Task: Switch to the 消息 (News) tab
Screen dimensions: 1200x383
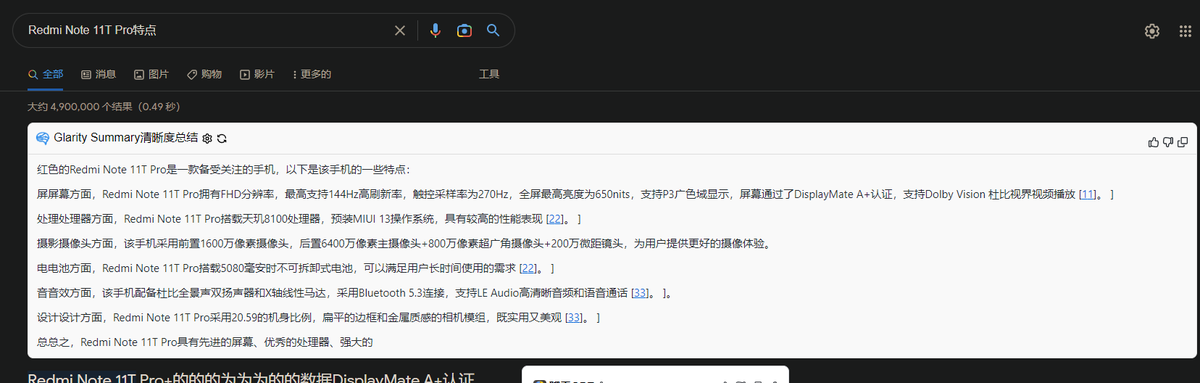Action: click(98, 74)
